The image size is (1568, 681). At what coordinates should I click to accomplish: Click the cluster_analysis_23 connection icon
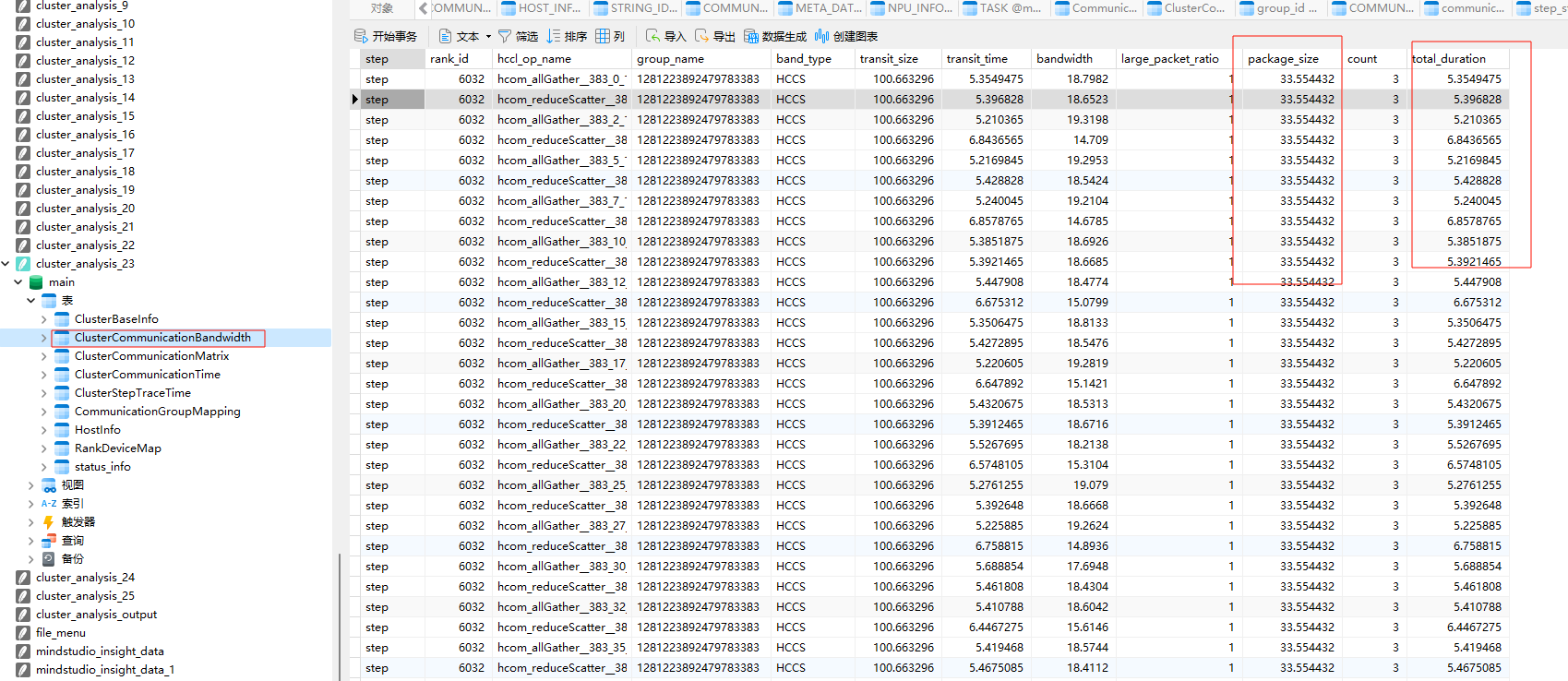[x=23, y=264]
